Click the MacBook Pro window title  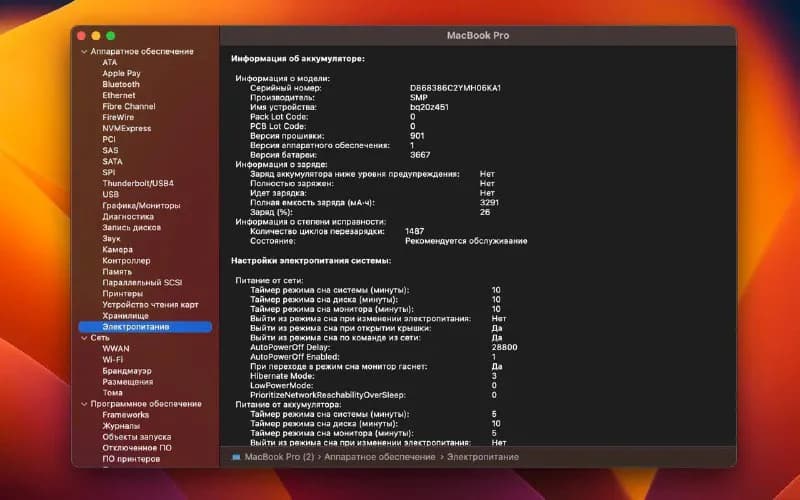478,36
